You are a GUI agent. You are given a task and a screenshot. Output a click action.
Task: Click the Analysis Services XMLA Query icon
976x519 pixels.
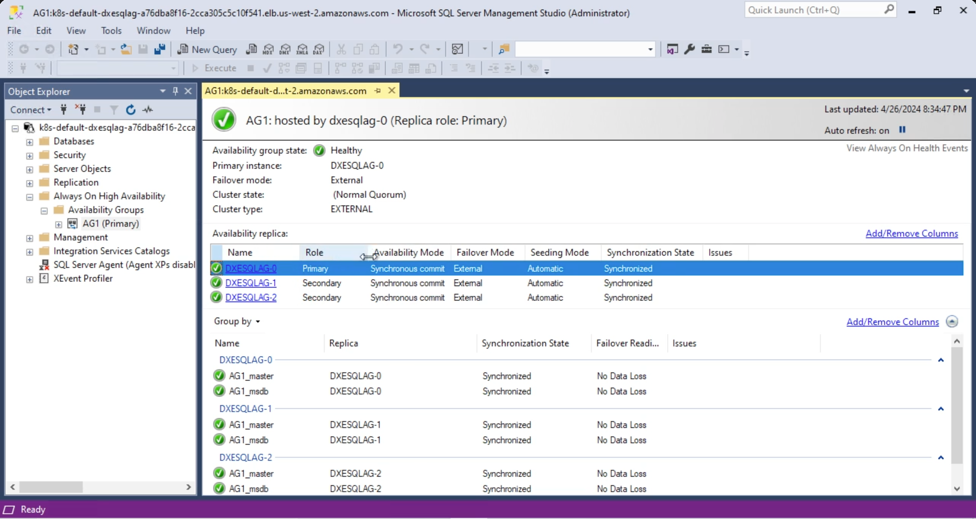[x=302, y=49]
